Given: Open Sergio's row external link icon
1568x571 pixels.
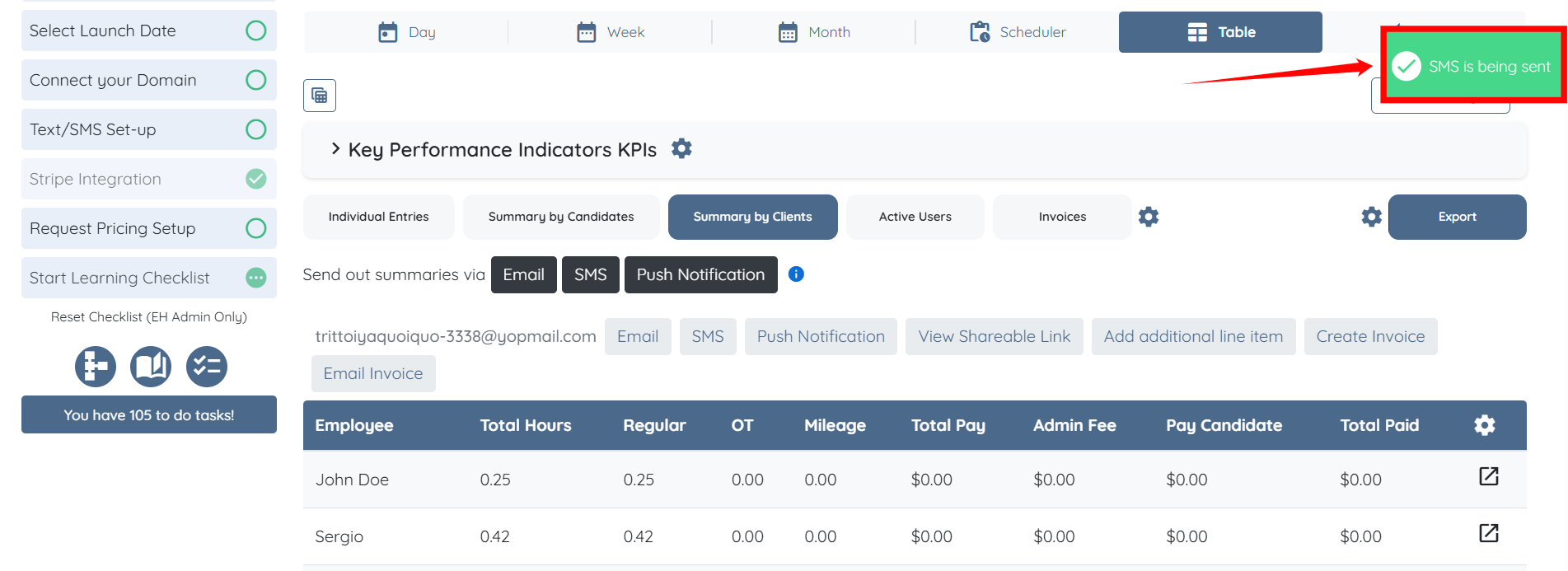Looking at the screenshot, I should [x=1488, y=533].
